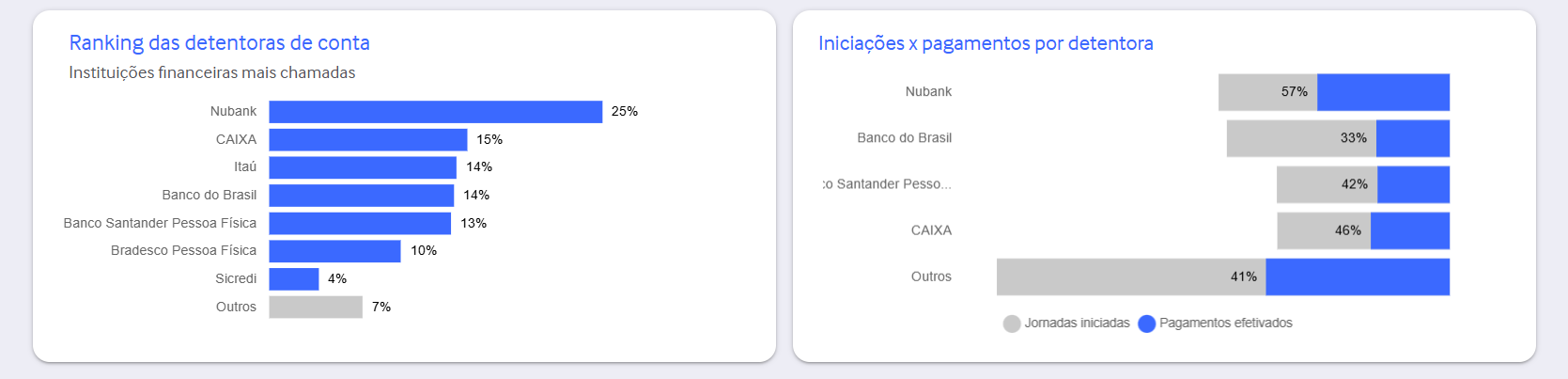Select the Banco do Brasil ranking bar
Viewport: 1568px width, 379px height.
coord(361,196)
